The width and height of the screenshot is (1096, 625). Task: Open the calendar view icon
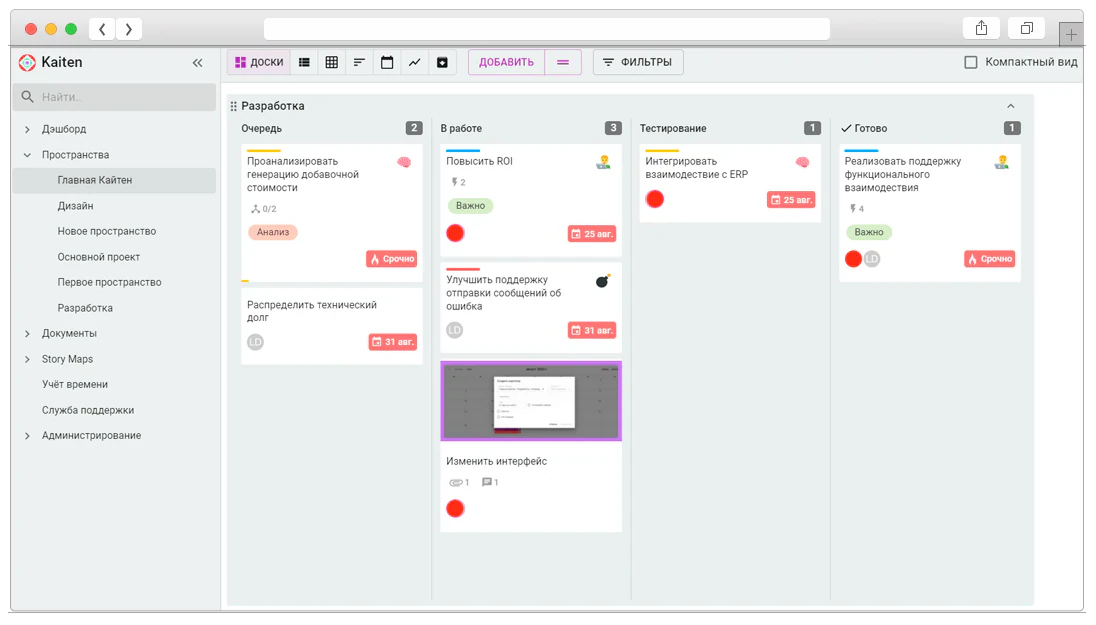coord(387,62)
